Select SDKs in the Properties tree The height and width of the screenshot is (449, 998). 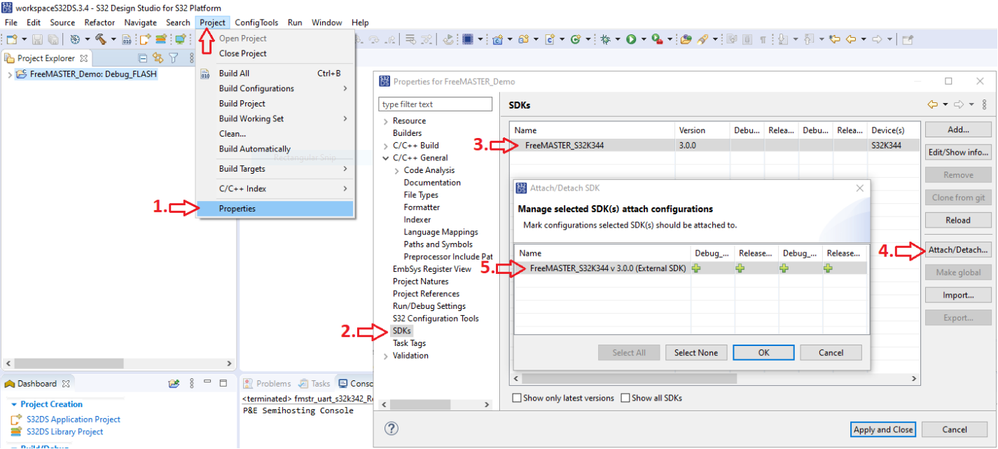tap(402, 331)
